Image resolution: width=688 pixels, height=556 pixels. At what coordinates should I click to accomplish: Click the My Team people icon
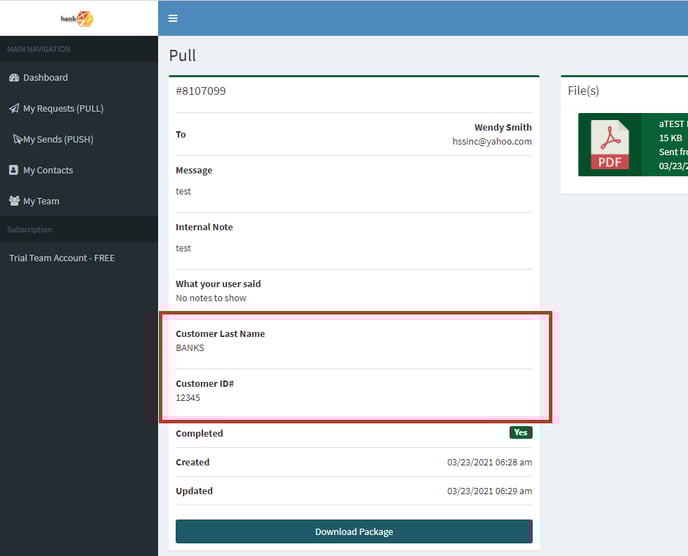click(x=14, y=202)
